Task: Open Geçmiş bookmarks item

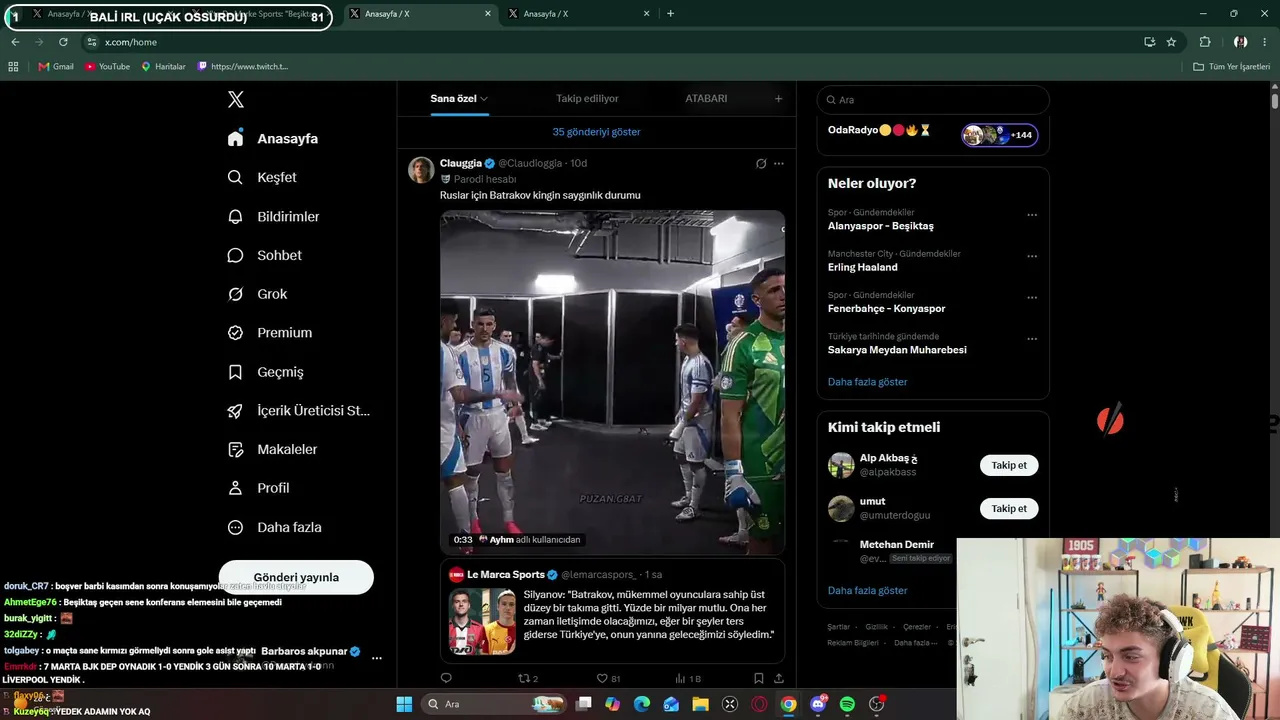Action: tap(265, 372)
